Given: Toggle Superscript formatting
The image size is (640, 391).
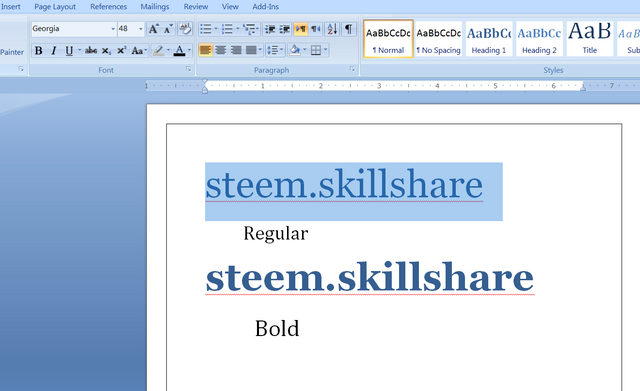Looking at the screenshot, I should (x=121, y=51).
